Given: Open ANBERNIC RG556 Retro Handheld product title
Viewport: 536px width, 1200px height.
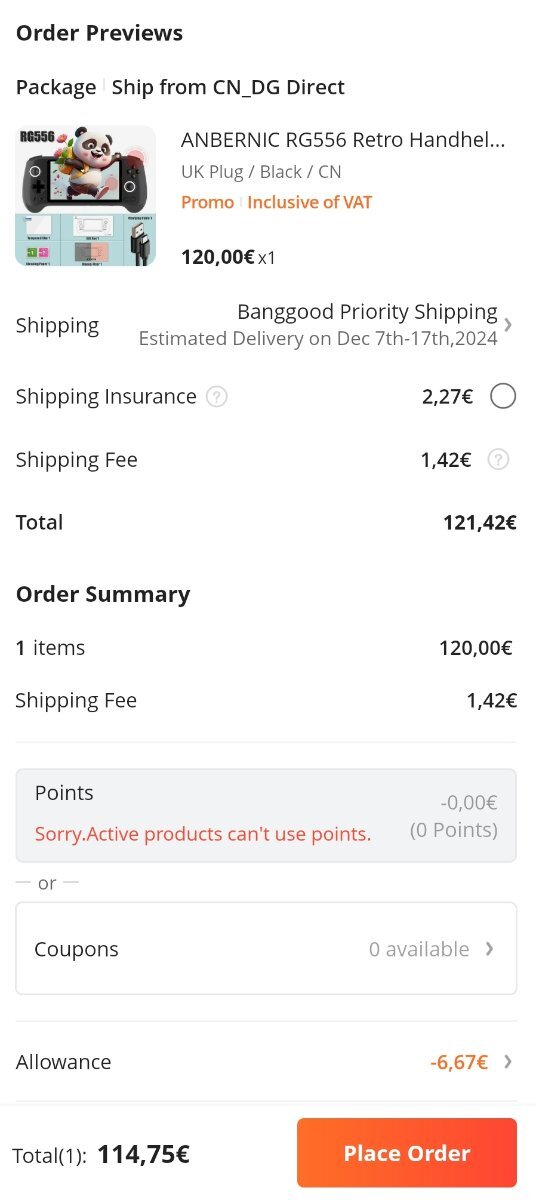Looking at the screenshot, I should 343,140.
